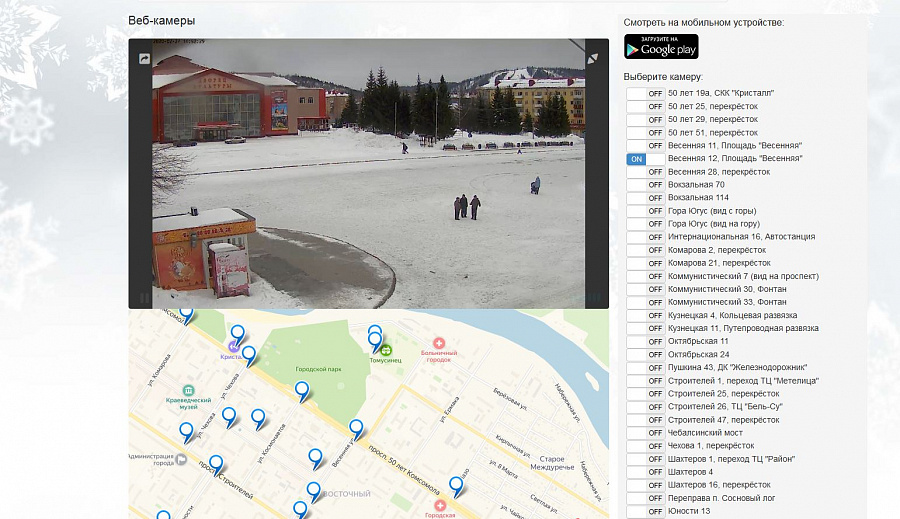
Task: Click the Кристалл venue icon on map
Action: [233, 346]
